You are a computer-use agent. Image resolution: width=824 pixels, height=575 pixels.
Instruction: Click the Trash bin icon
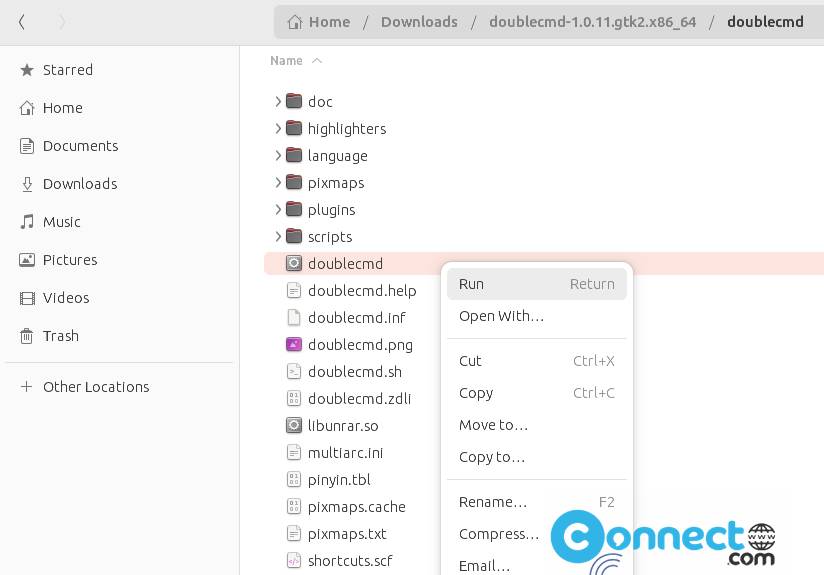click(x=27, y=336)
